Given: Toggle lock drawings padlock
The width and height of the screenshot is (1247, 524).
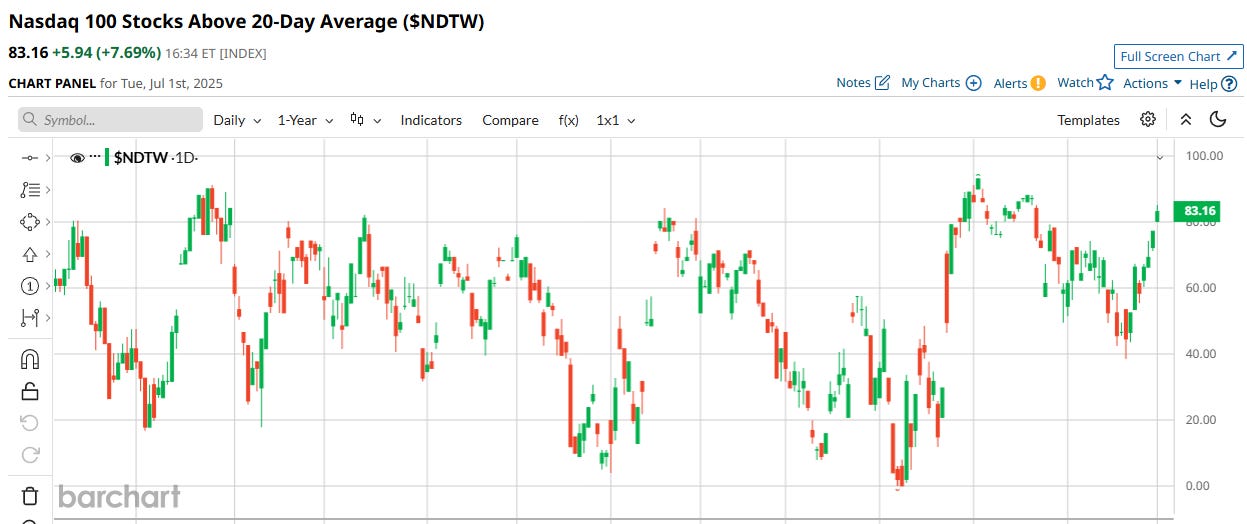Looking at the screenshot, I should tap(29, 391).
